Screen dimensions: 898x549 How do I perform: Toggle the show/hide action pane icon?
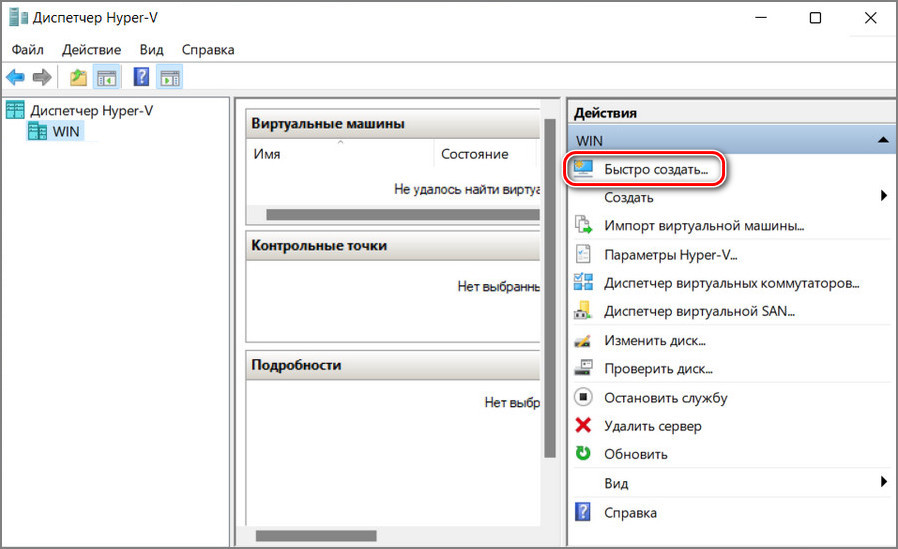click(x=170, y=77)
